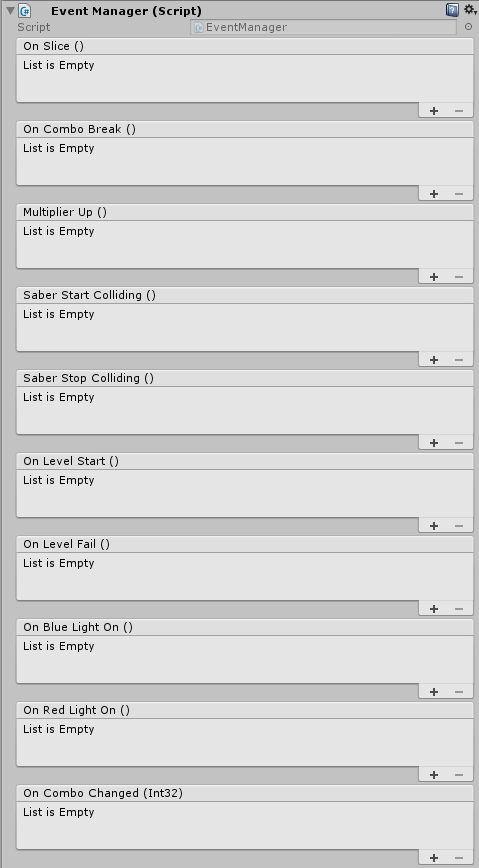The image size is (479, 868).
Task: Add a listener to On Combo Break
Action: pos(434,194)
